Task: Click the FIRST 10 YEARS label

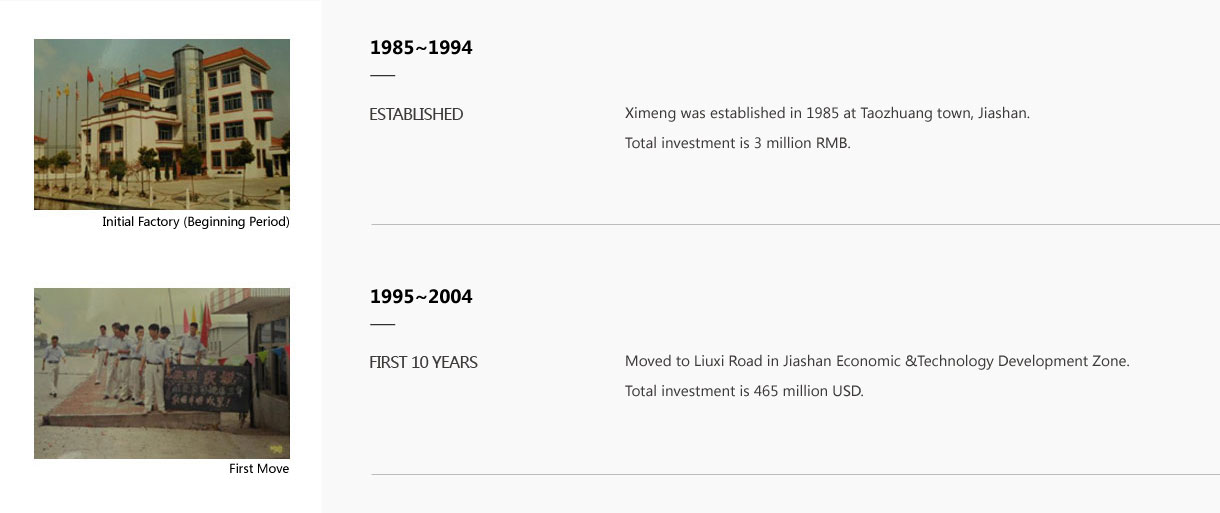Action: tap(423, 362)
